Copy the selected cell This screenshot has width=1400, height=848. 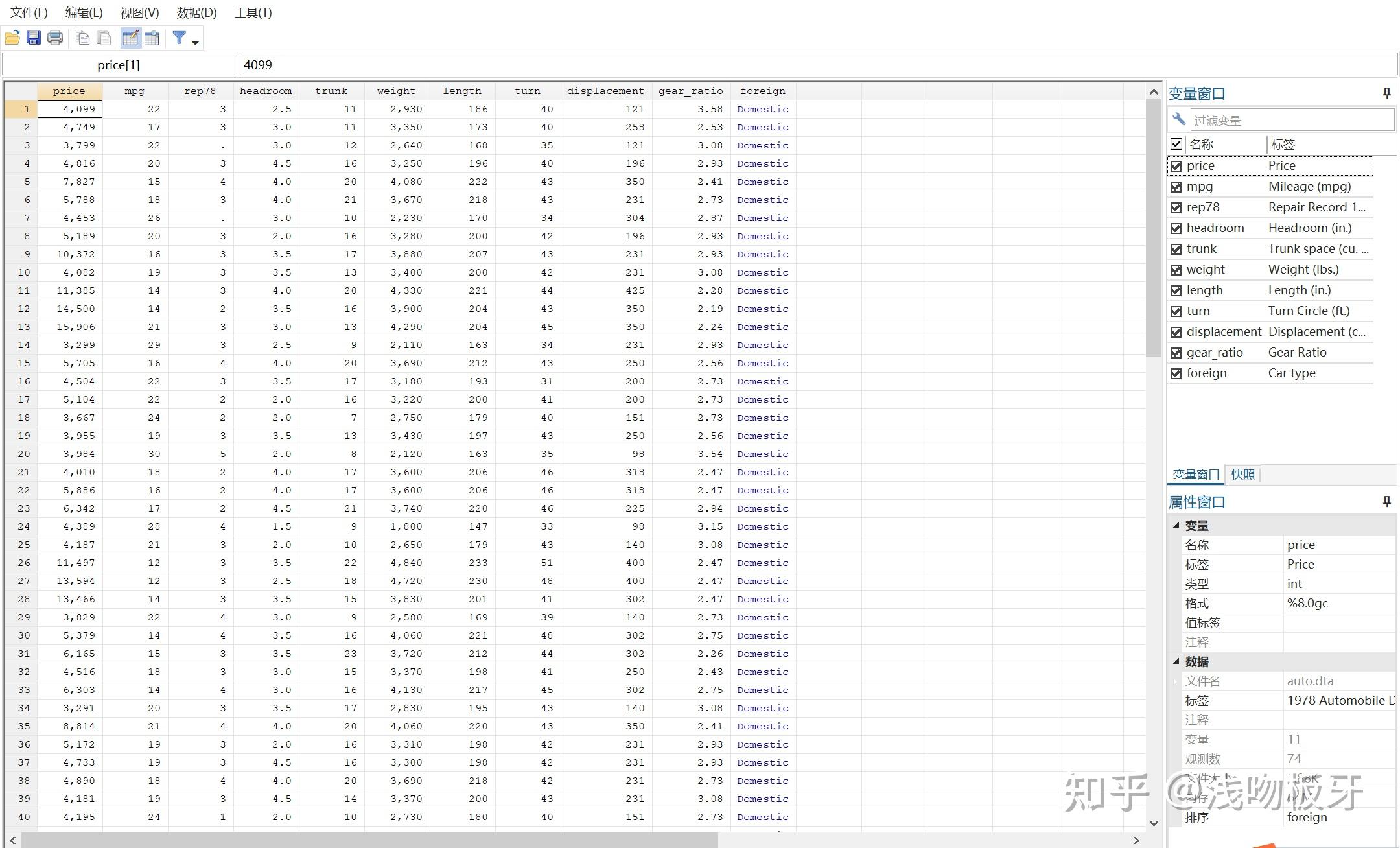[82, 38]
